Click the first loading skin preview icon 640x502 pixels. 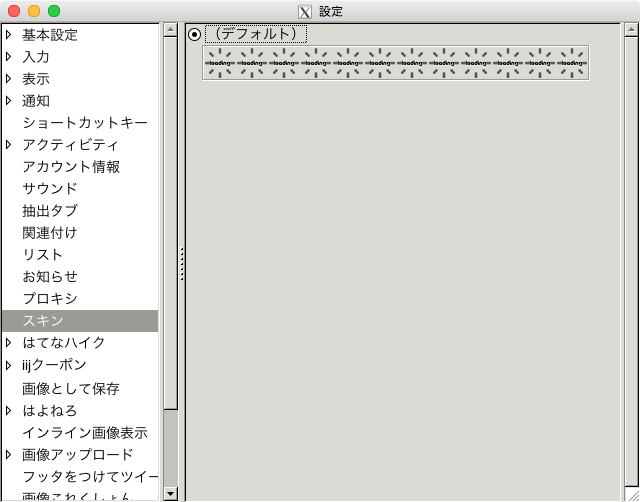tap(220, 62)
